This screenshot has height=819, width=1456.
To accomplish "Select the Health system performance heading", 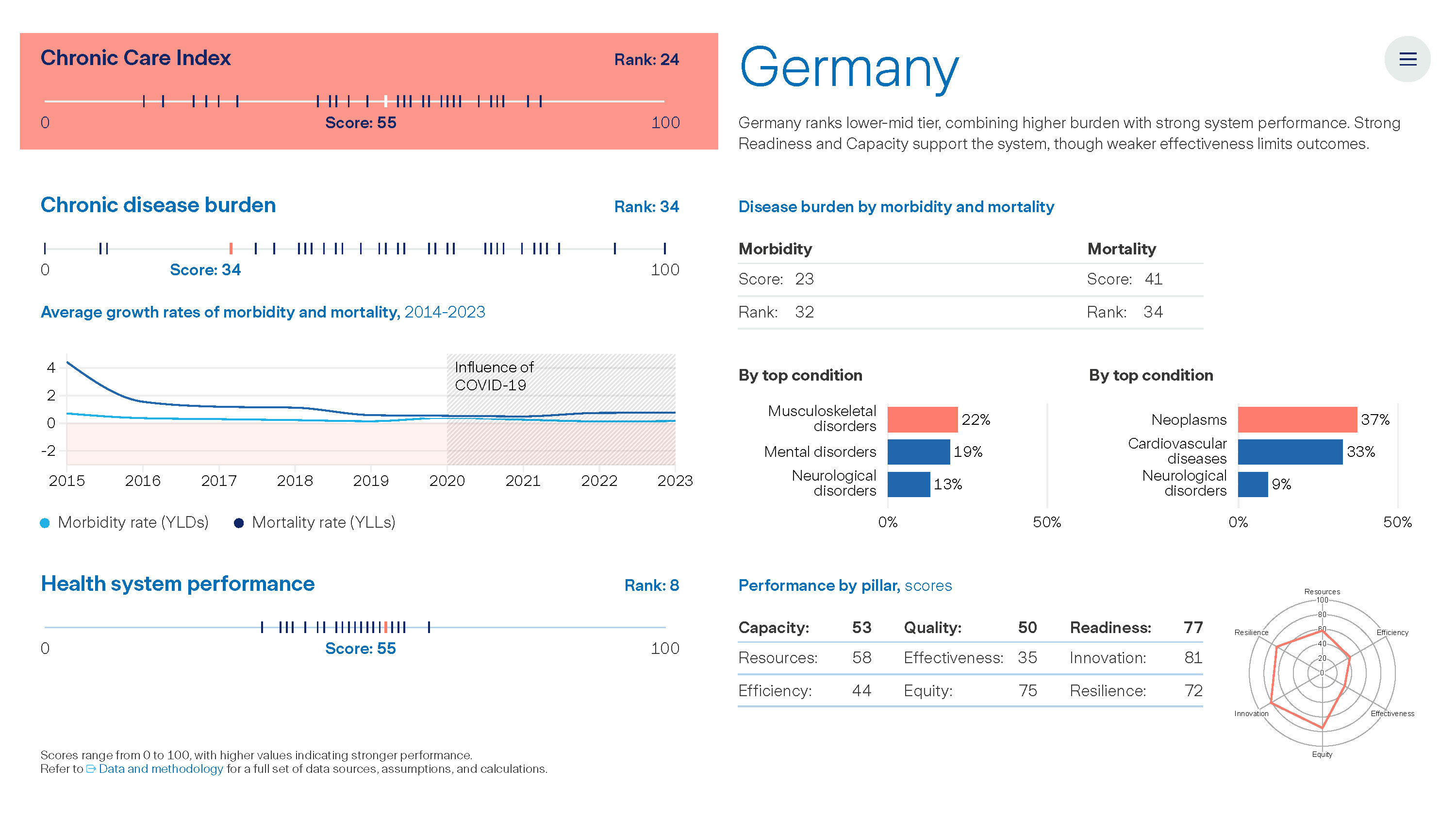I will coord(178,584).
